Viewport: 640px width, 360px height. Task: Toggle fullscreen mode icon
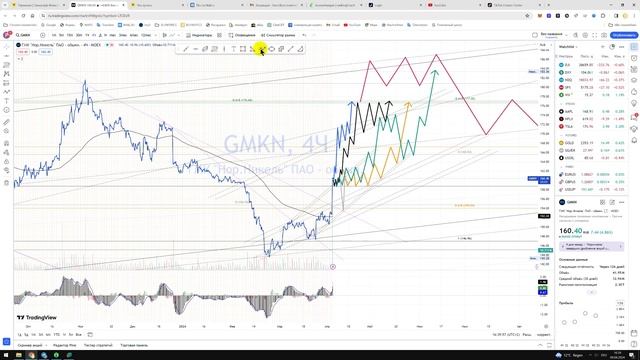pyautogui.click(x=594, y=35)
